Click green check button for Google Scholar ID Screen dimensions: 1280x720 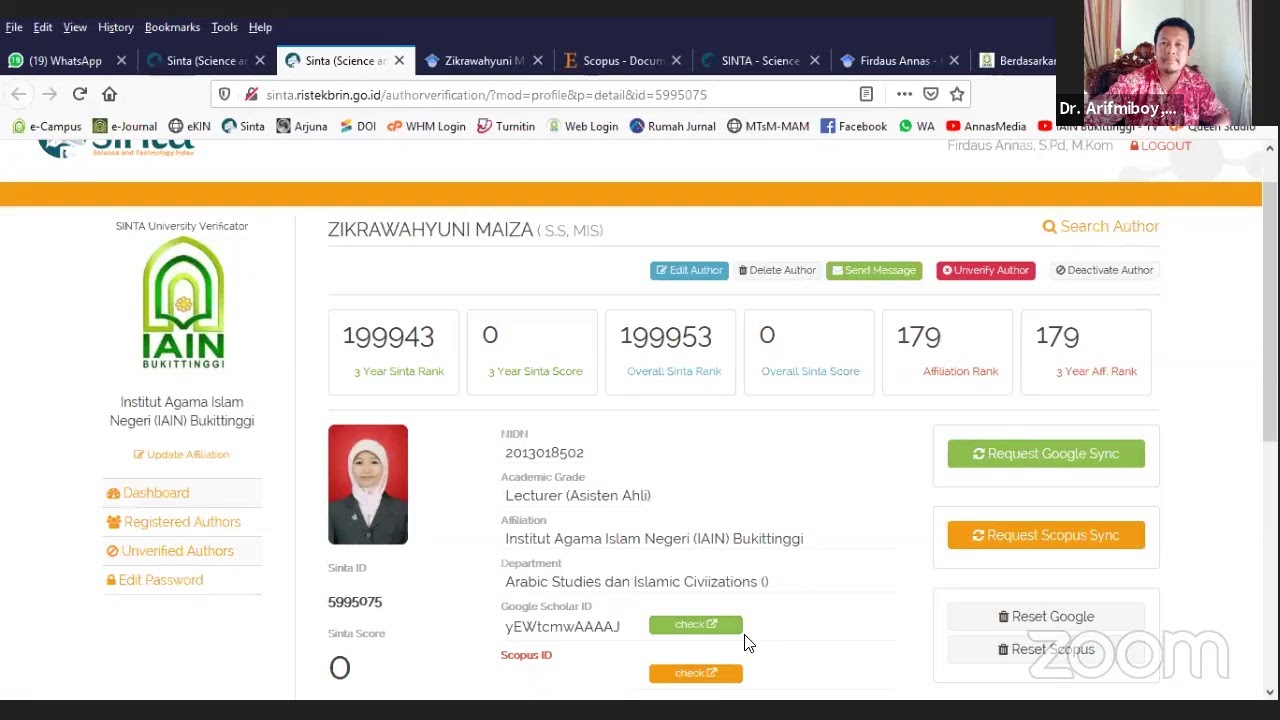(696, 625)
